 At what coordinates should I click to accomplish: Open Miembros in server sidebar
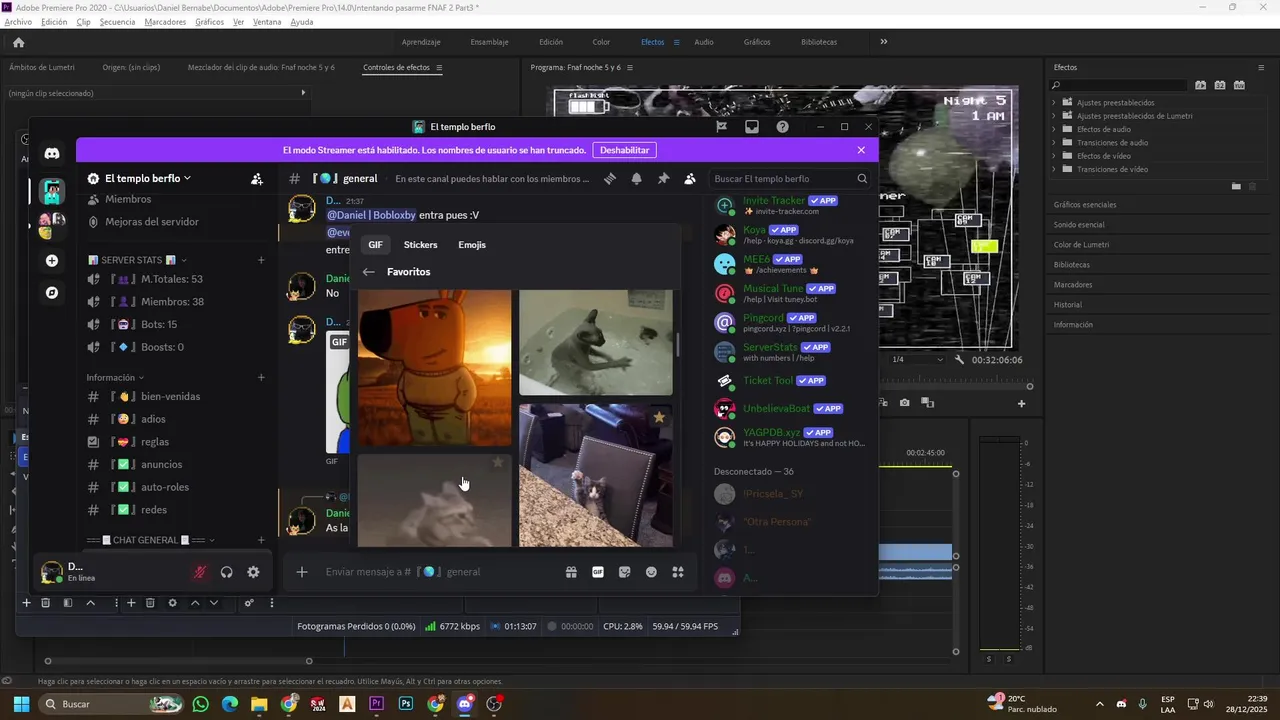[x=127, y=199]
